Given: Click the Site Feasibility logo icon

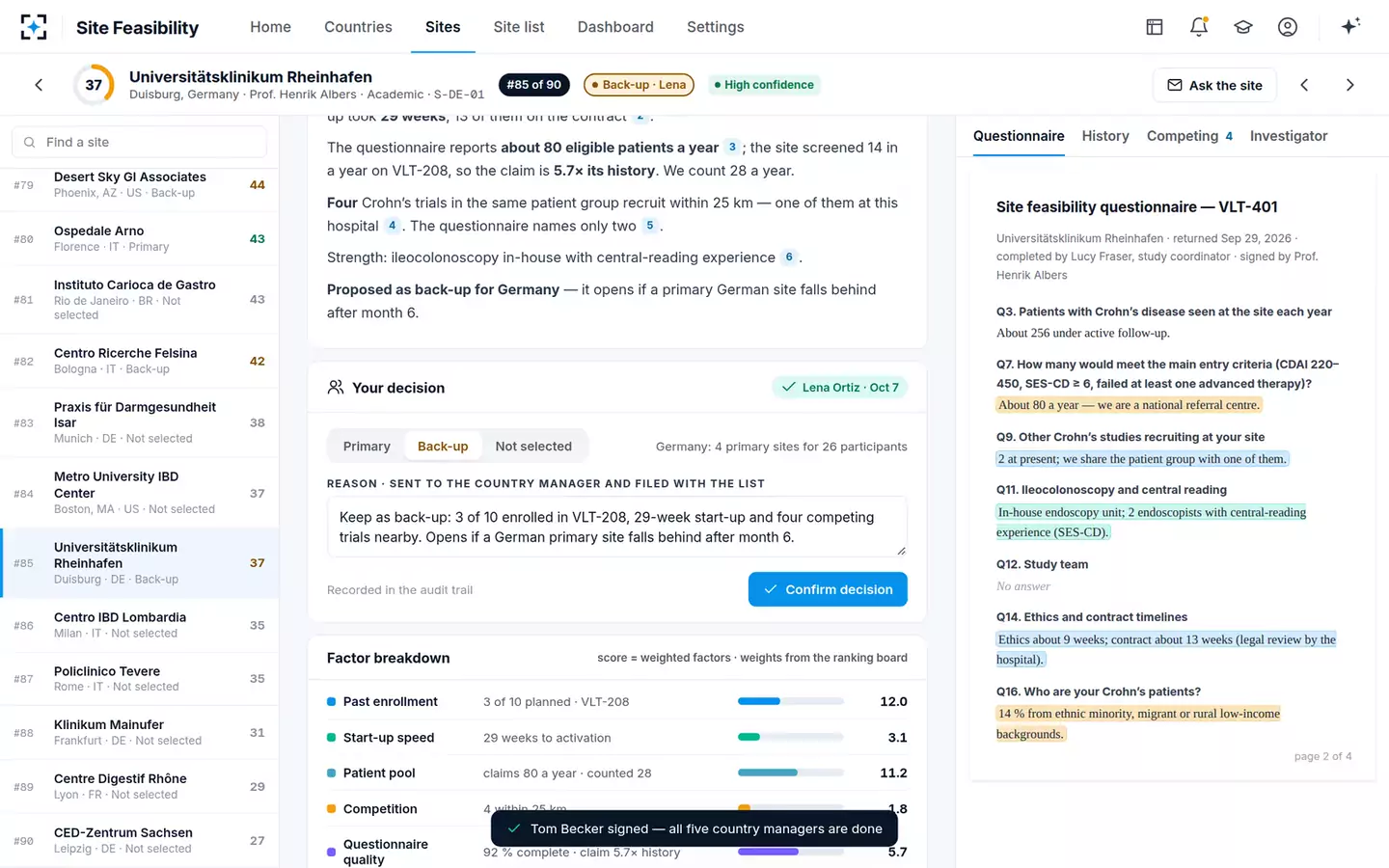Looking at the screenshot, I should click(x=34, y=27).
